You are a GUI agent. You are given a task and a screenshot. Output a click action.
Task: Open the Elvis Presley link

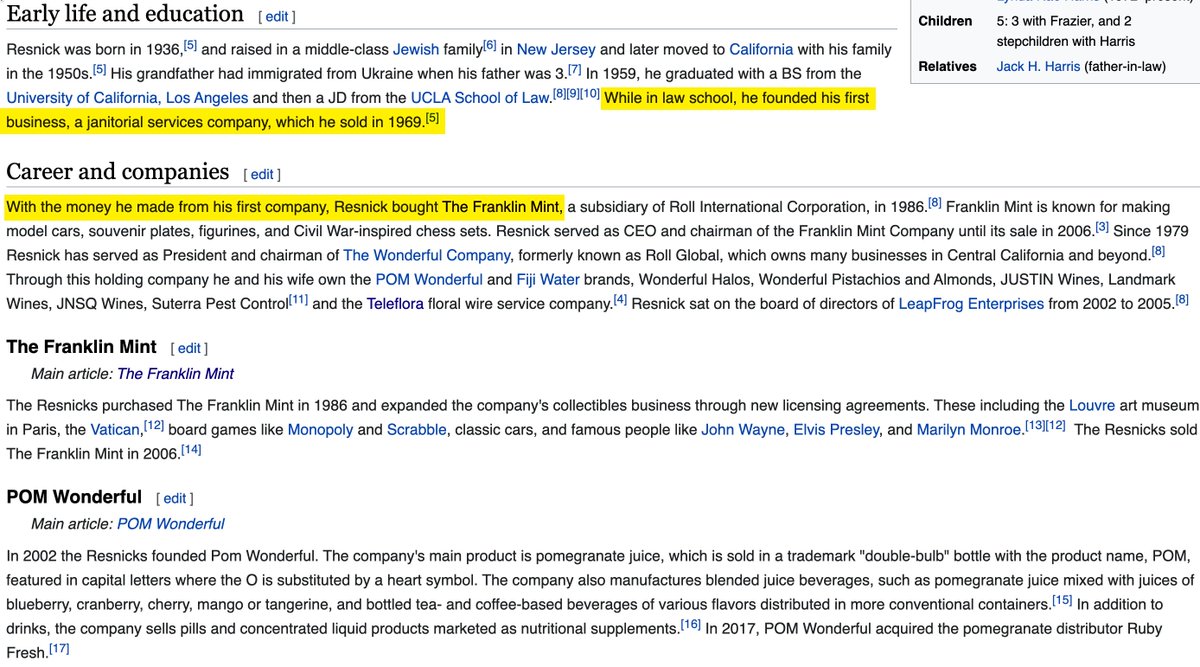tap(836, 430)
